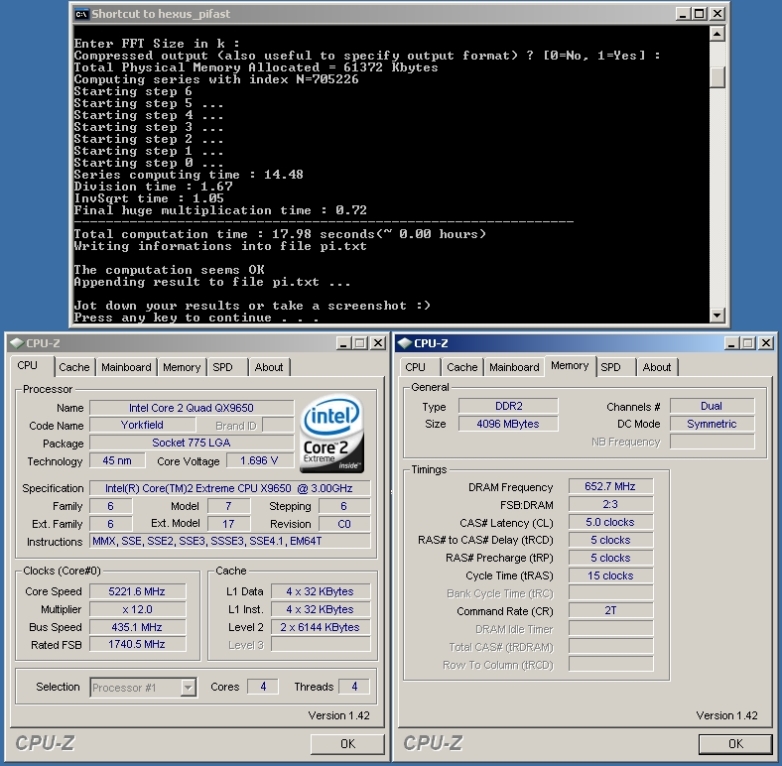Select the Memory tab in right CPU-Z window
This screenshot has height=766, width=782.
pyautogui.click(x=570, y=366)
